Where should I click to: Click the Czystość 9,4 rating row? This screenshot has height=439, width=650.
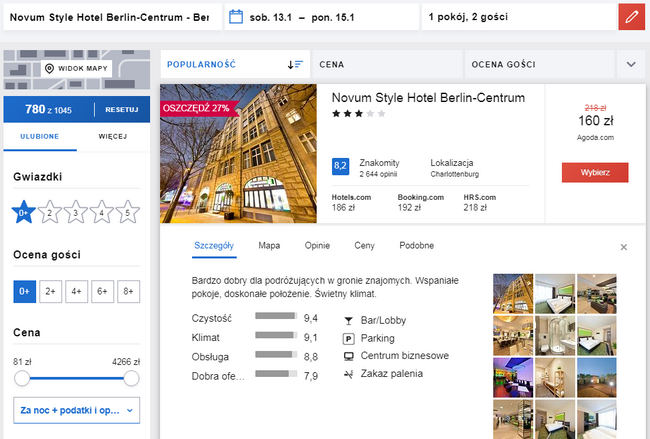[x=255, y=318]
